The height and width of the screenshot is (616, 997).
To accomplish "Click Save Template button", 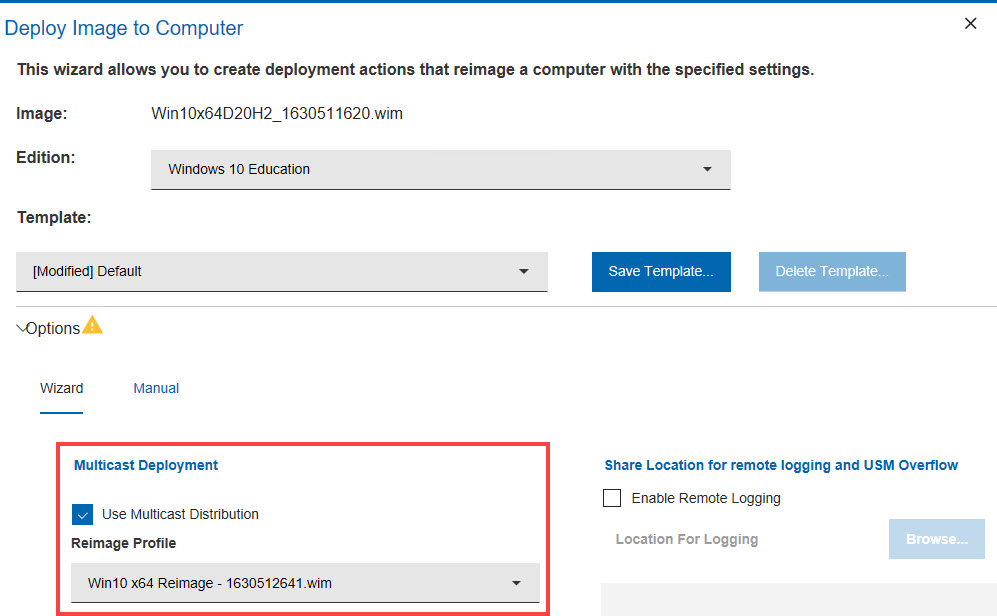I will pyautogui.click(x=661, y=272).
